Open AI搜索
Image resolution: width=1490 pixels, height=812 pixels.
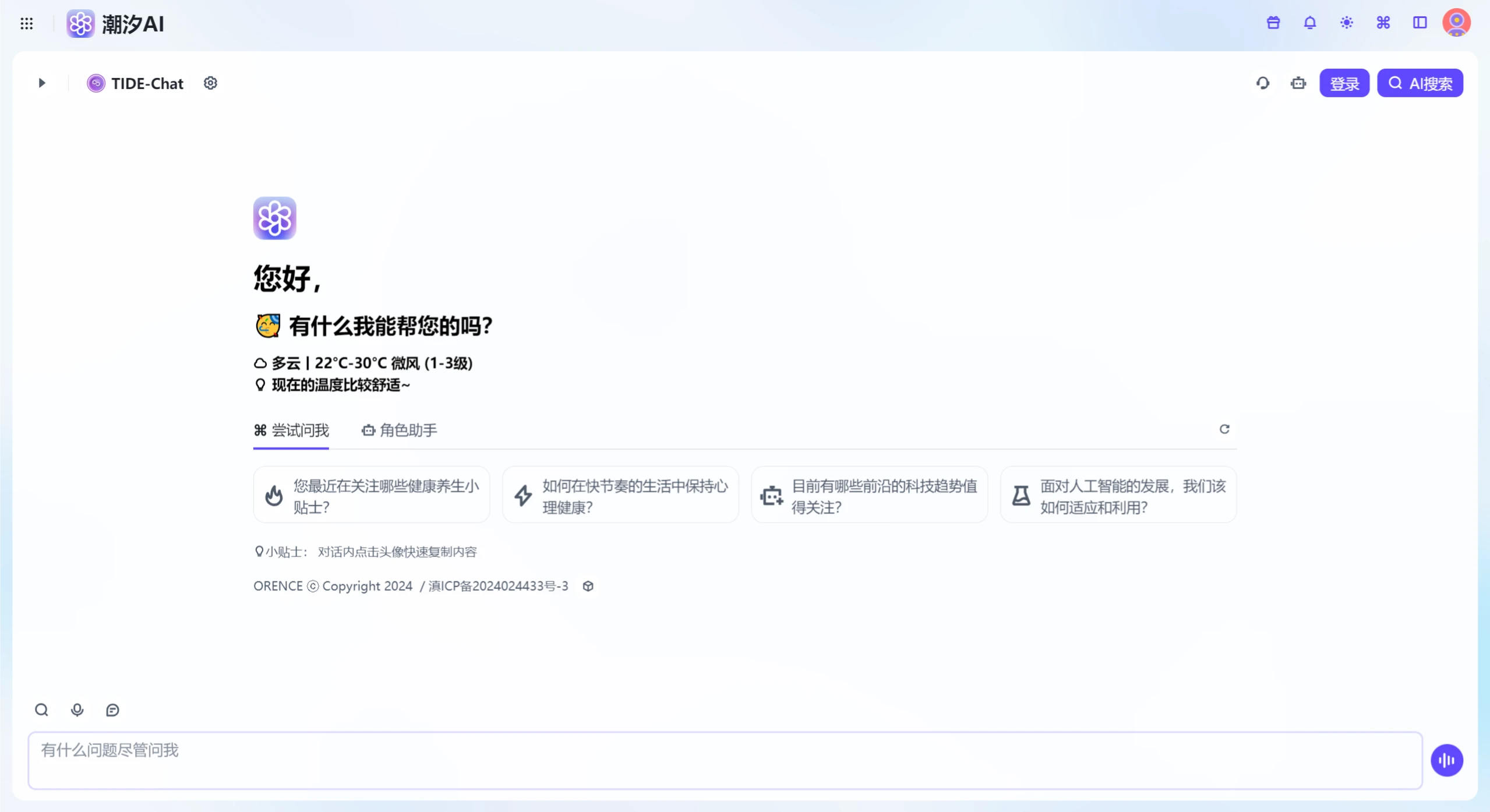[1420, 83]
